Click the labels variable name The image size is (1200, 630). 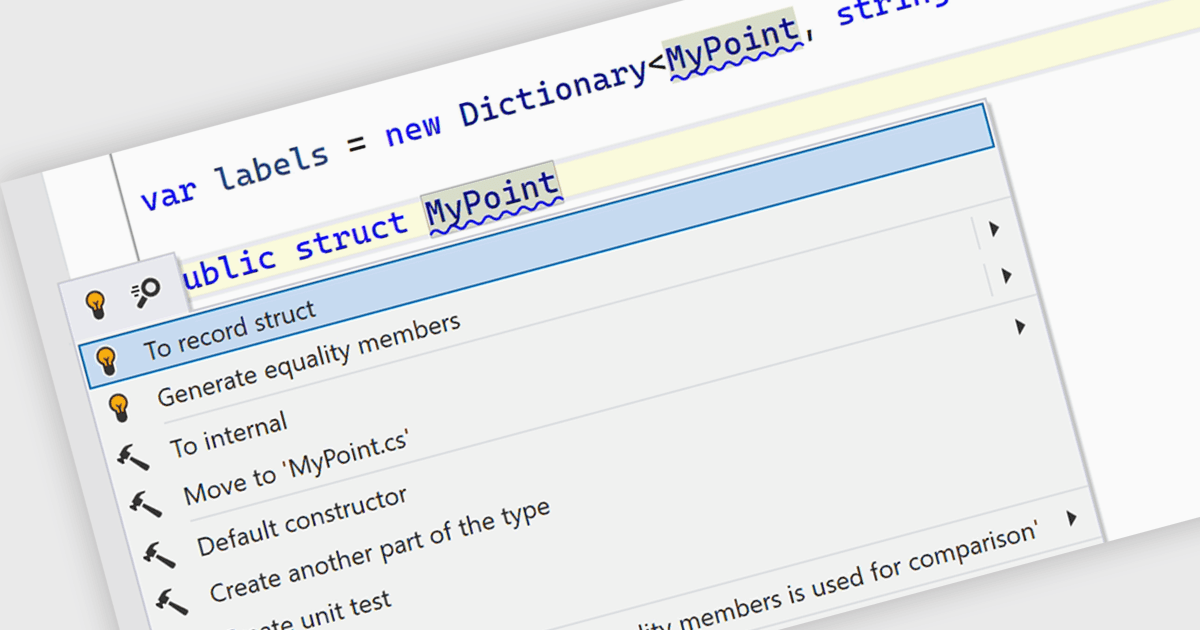pos(272,166)
